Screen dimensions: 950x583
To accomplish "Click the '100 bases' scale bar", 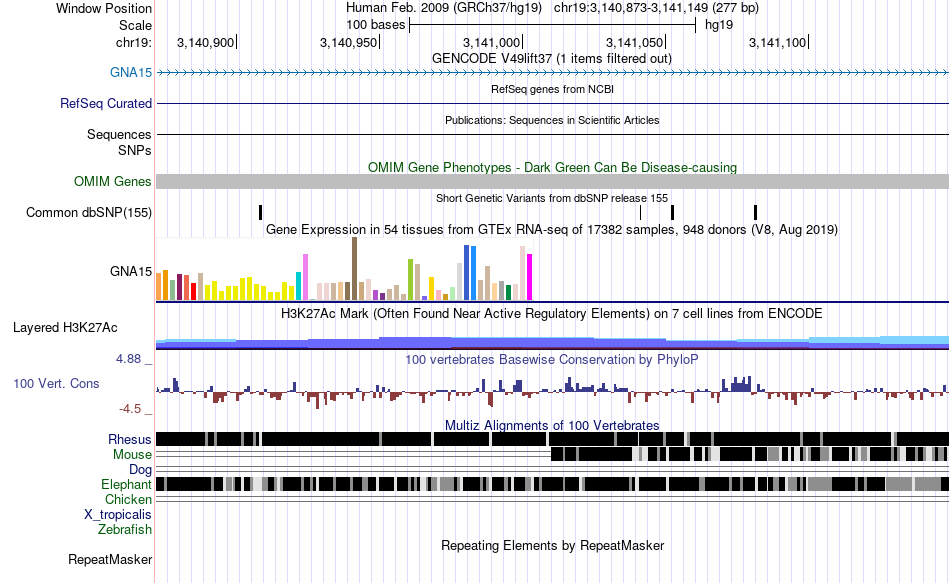I will pyautogui.click(x=553, y=25).
